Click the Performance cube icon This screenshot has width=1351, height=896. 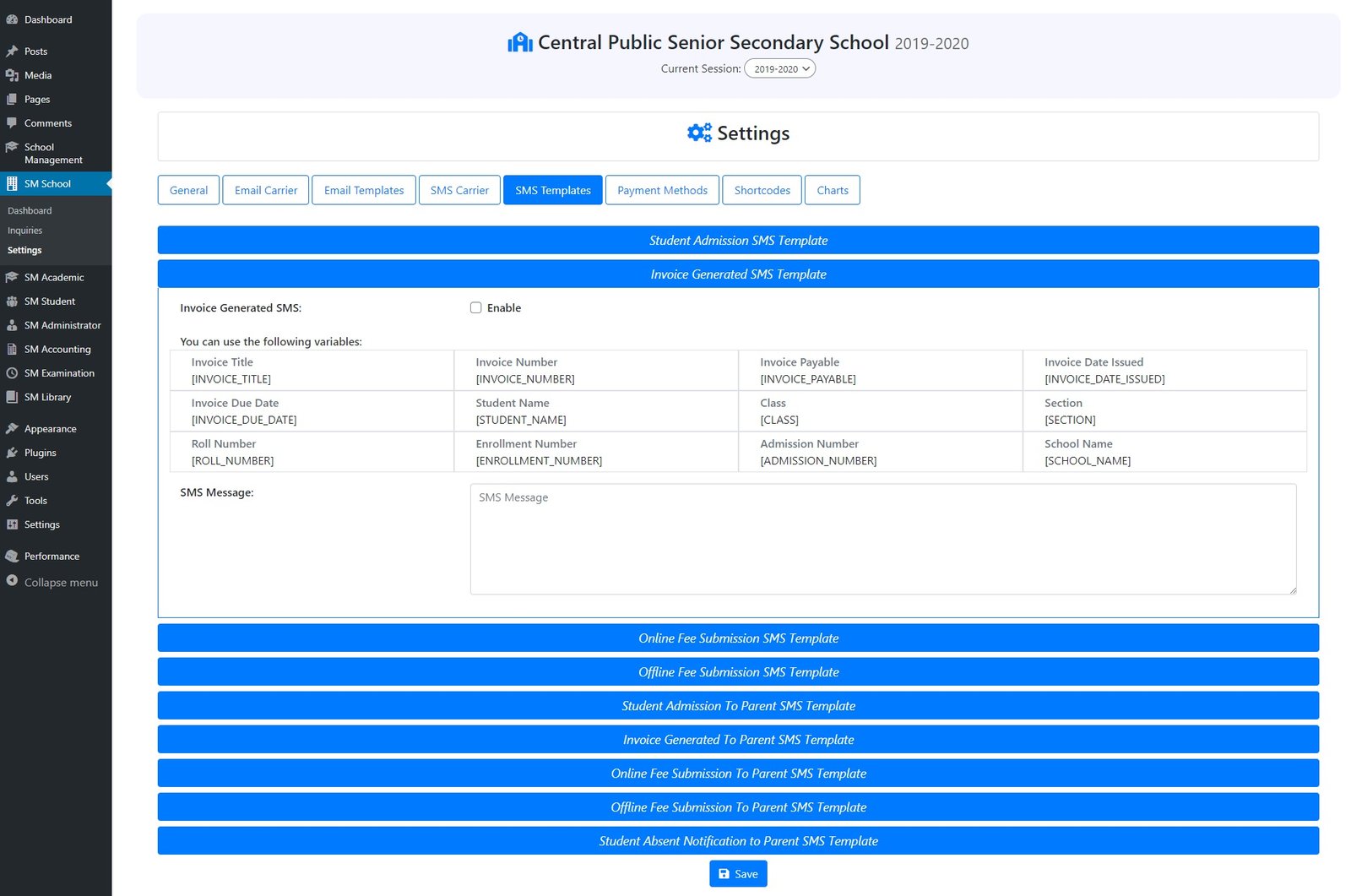[x=12, y=557]
